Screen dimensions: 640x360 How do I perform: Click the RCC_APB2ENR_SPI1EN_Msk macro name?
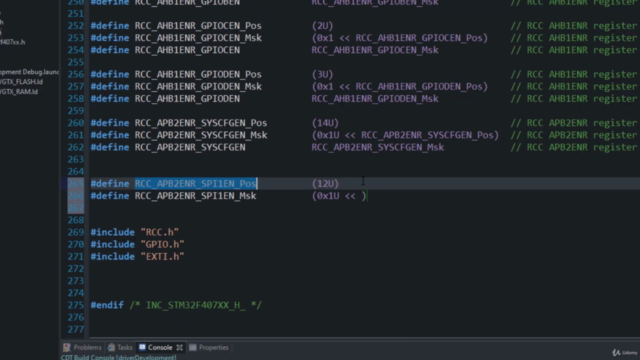(196, 196)
